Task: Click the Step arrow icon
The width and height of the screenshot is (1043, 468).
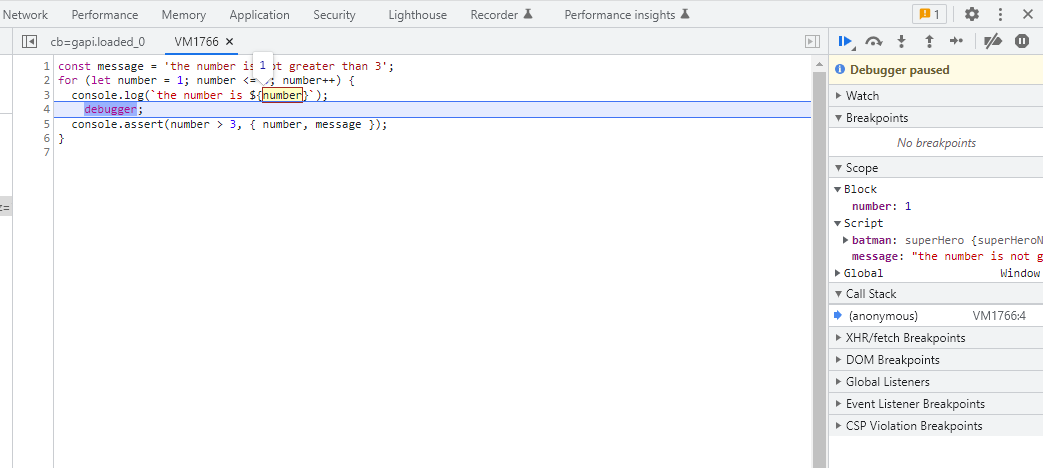Action: click(956, 41)
